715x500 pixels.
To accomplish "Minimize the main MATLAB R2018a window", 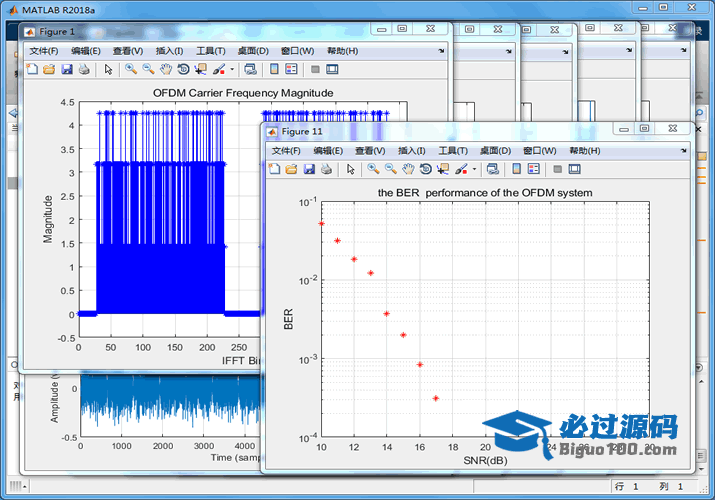I will [642, 8].
